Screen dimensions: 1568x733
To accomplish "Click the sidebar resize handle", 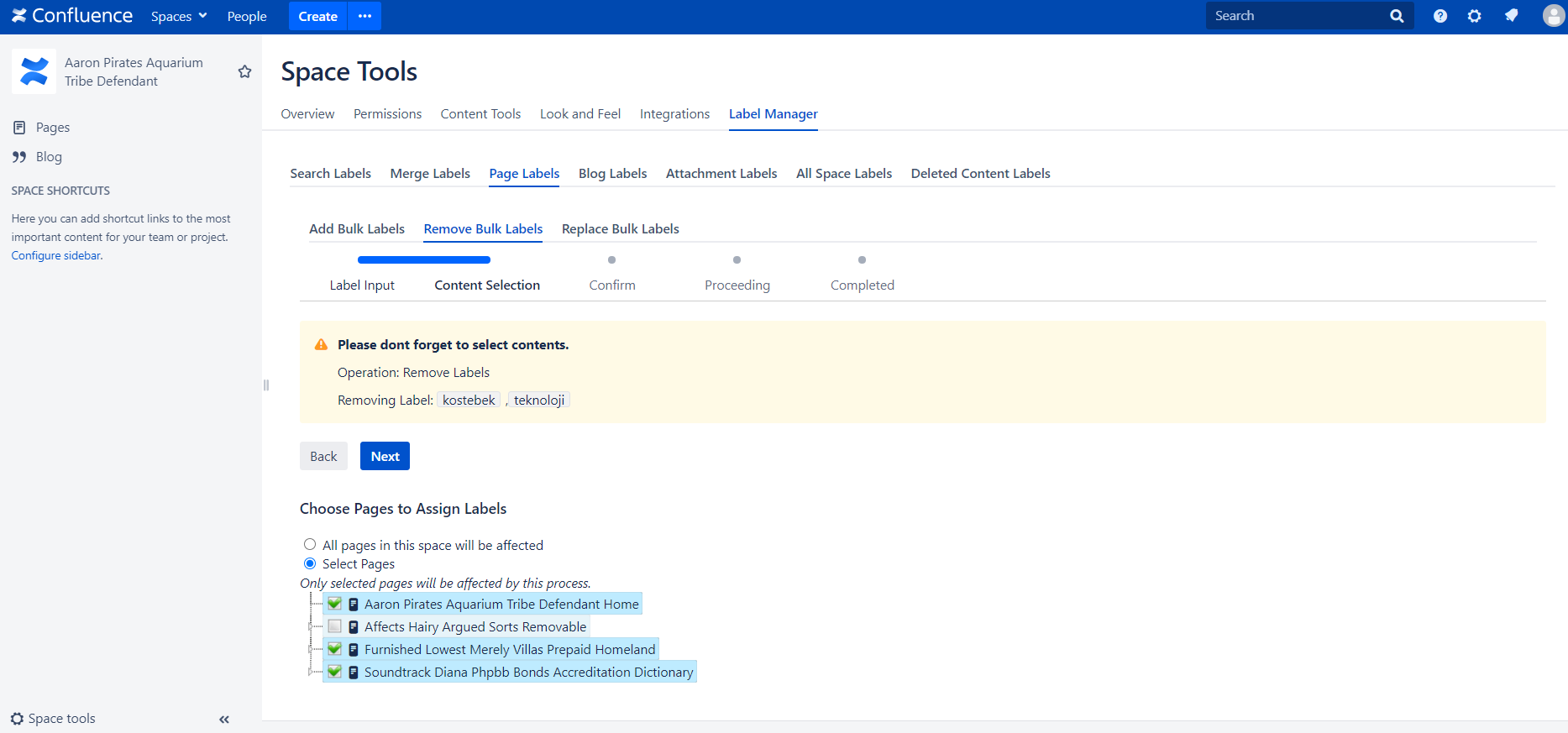I will point(266,385).
